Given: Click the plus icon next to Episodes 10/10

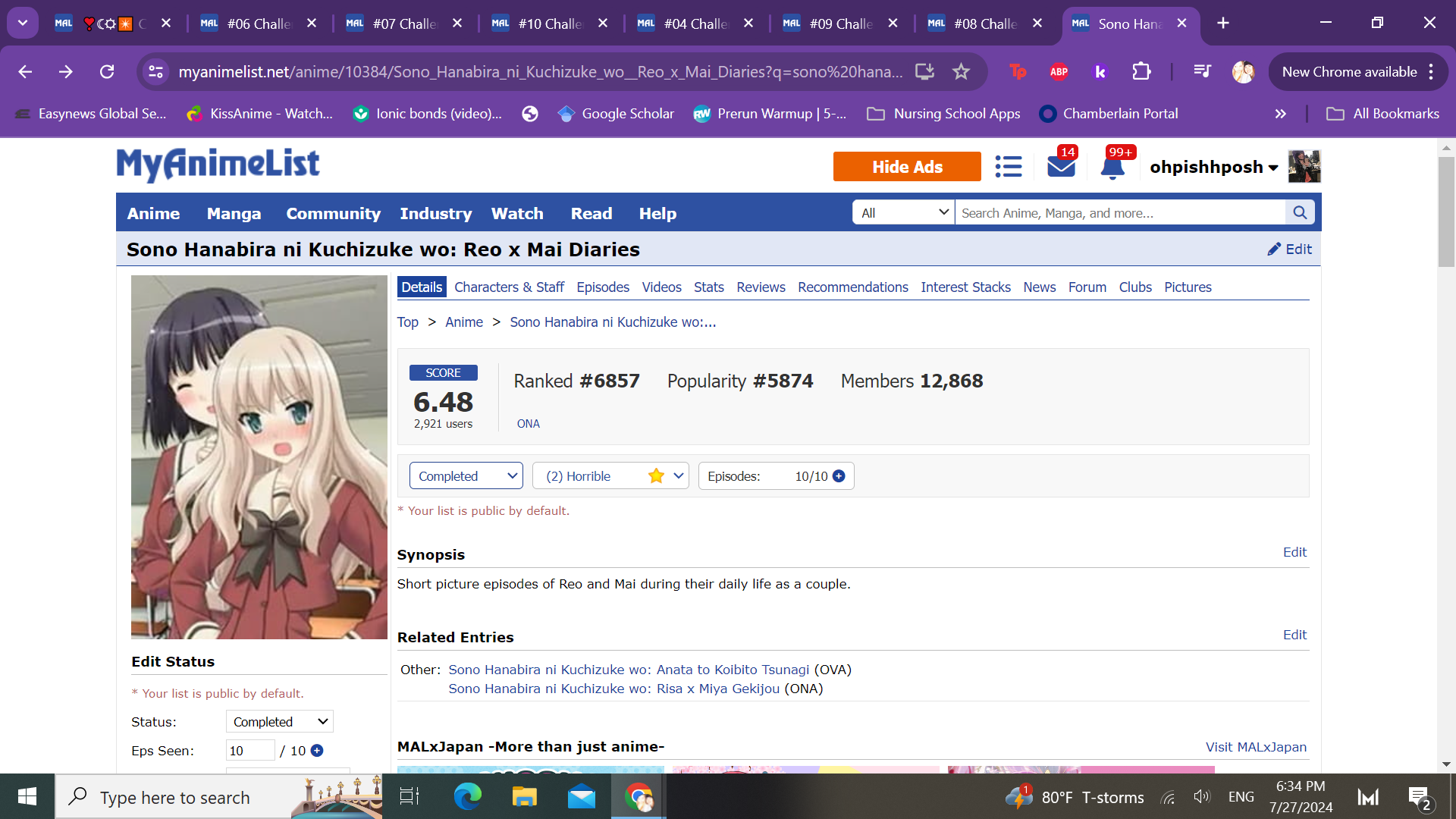Looking at the screenshot, I should (839, 475).
